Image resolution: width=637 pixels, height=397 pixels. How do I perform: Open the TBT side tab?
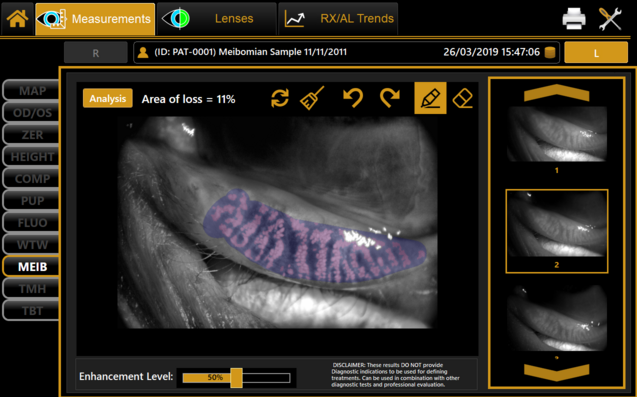pyautogui.click(x=32, y=310)
